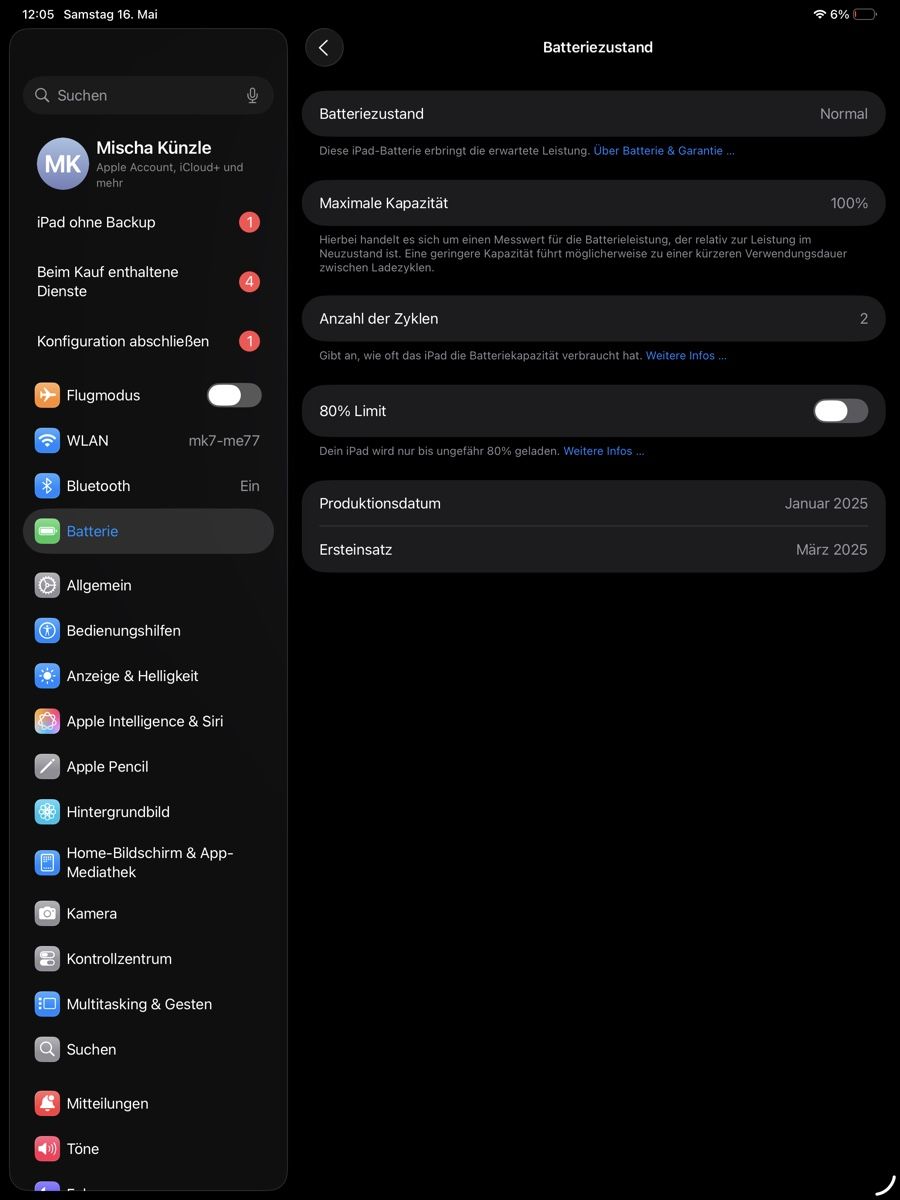Focus the Suchen search field
Image resolution: width=900 pixels, height=1200 pixels.
click(x=148, y=95)
